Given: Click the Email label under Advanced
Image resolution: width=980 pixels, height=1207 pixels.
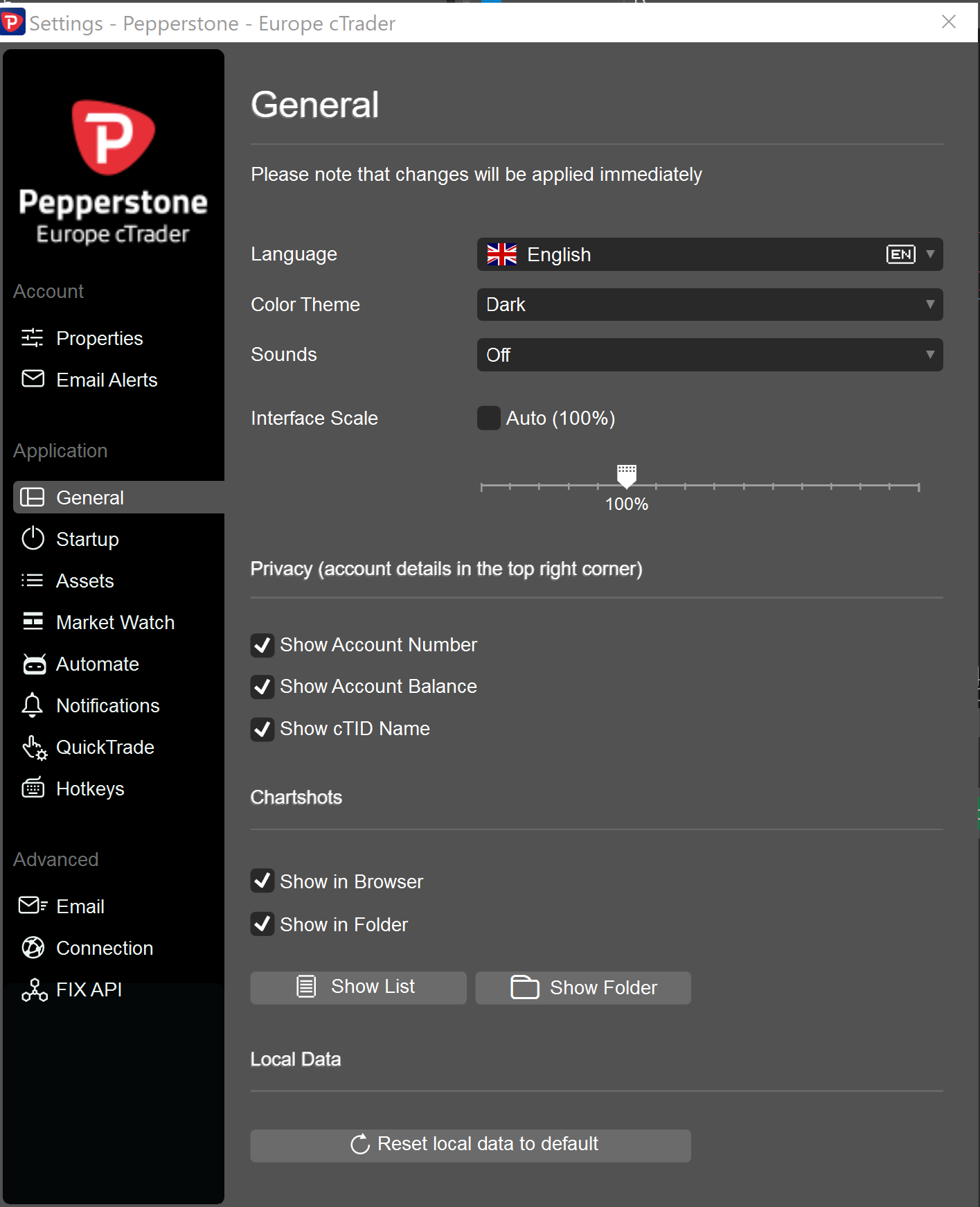Looking at the screenshot, I should click(80, 906).
